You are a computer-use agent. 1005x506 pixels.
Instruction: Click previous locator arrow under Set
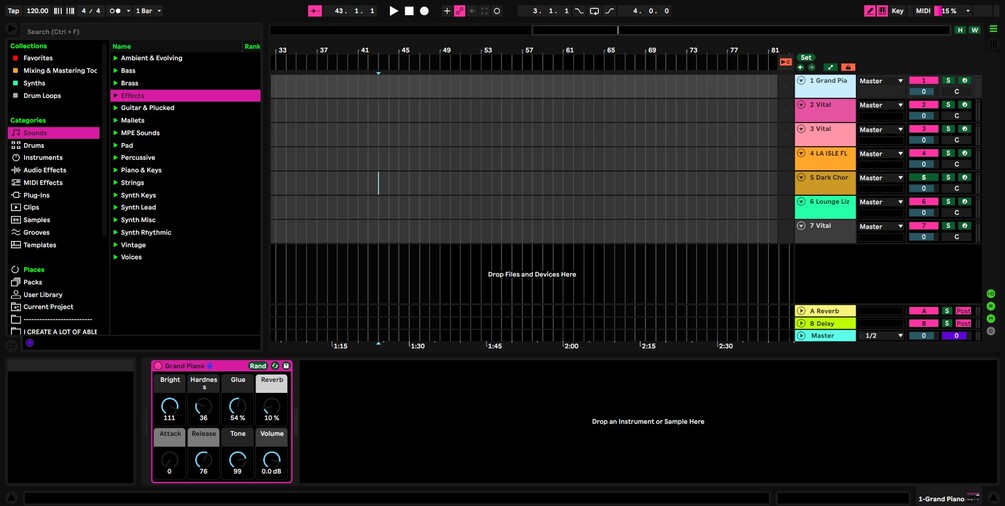click(801, 67)
